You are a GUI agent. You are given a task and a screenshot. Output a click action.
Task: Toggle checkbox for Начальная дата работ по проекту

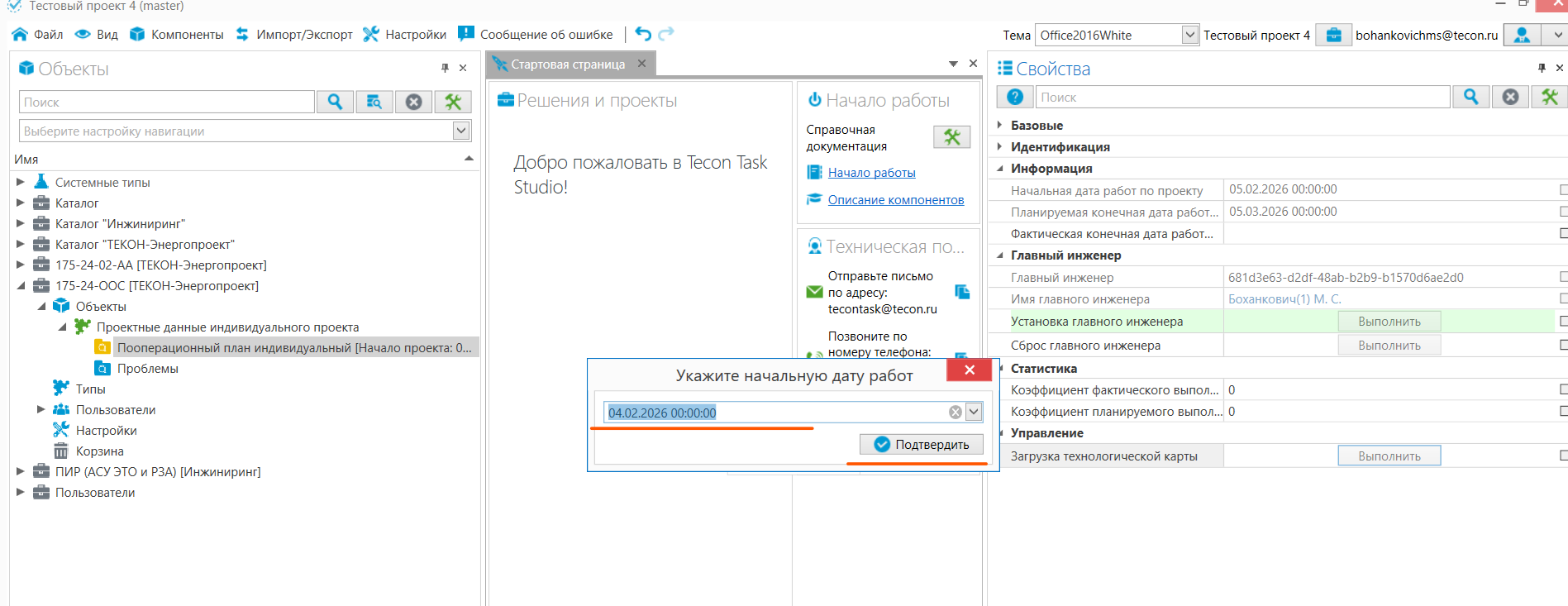click(x=1562, y=190)
